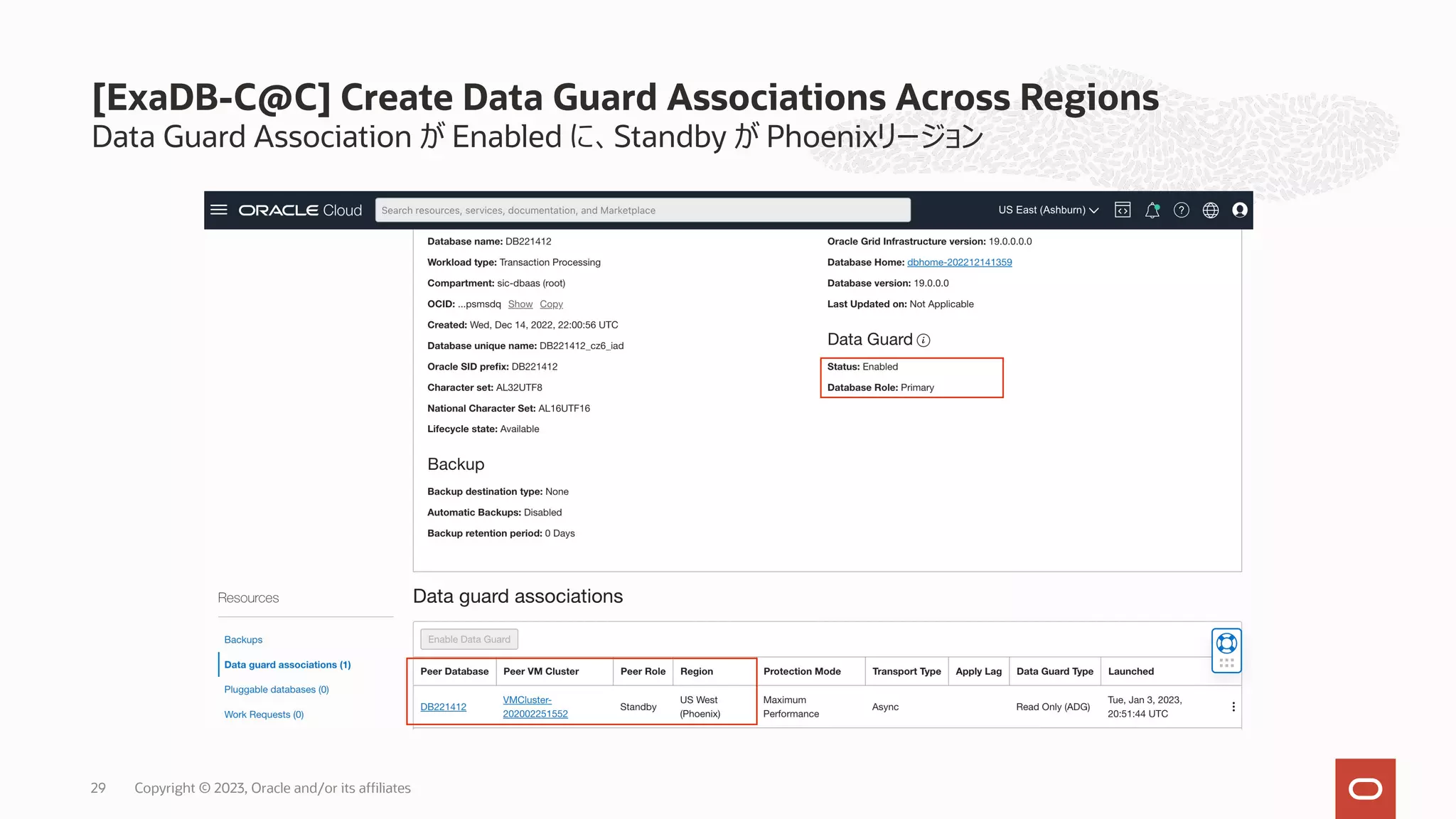
Task: Click the Tue, Jan 3, 2023 launched timestamp
Action: click(x=1145, y=707)
